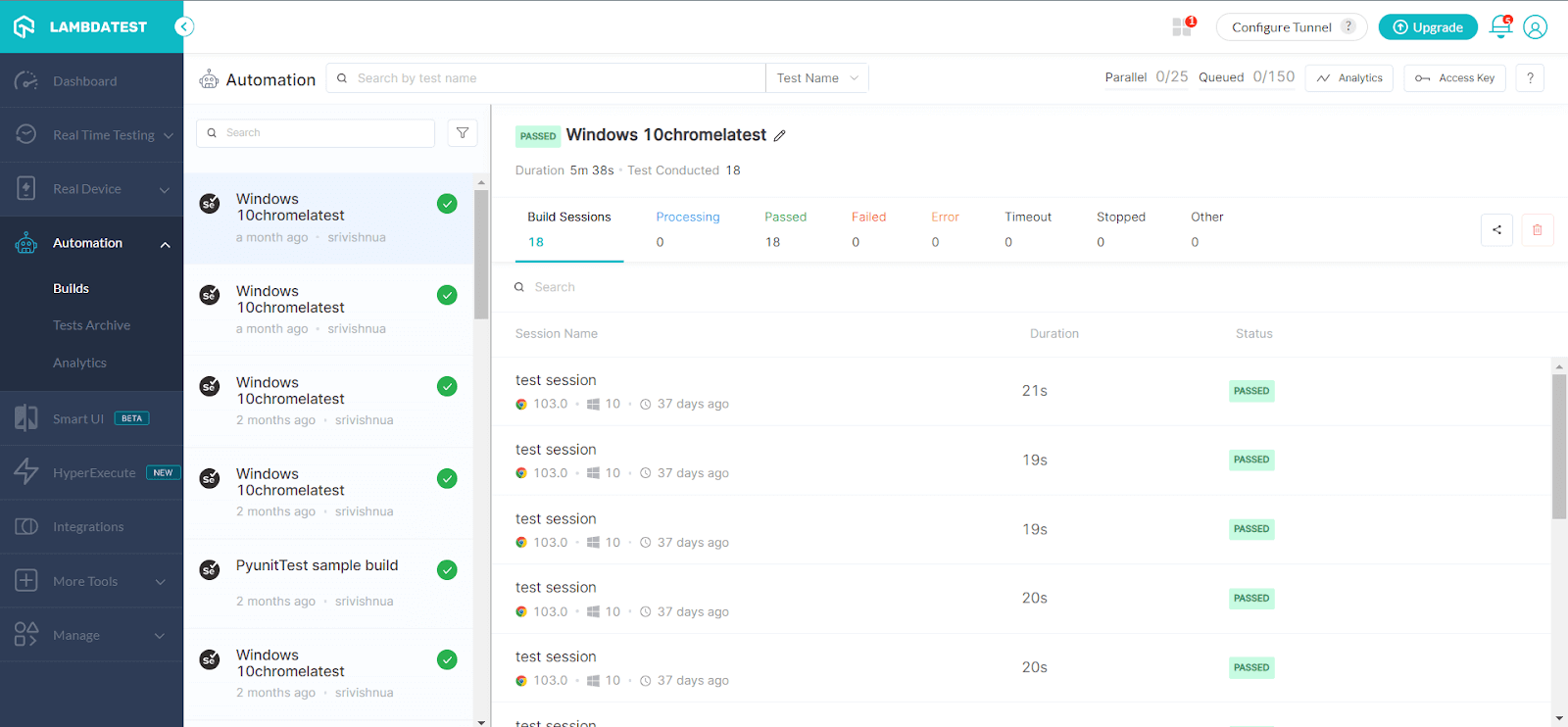Click the Access Key button
This screenshot has height=727, width=1568.
pos(1454,78)
